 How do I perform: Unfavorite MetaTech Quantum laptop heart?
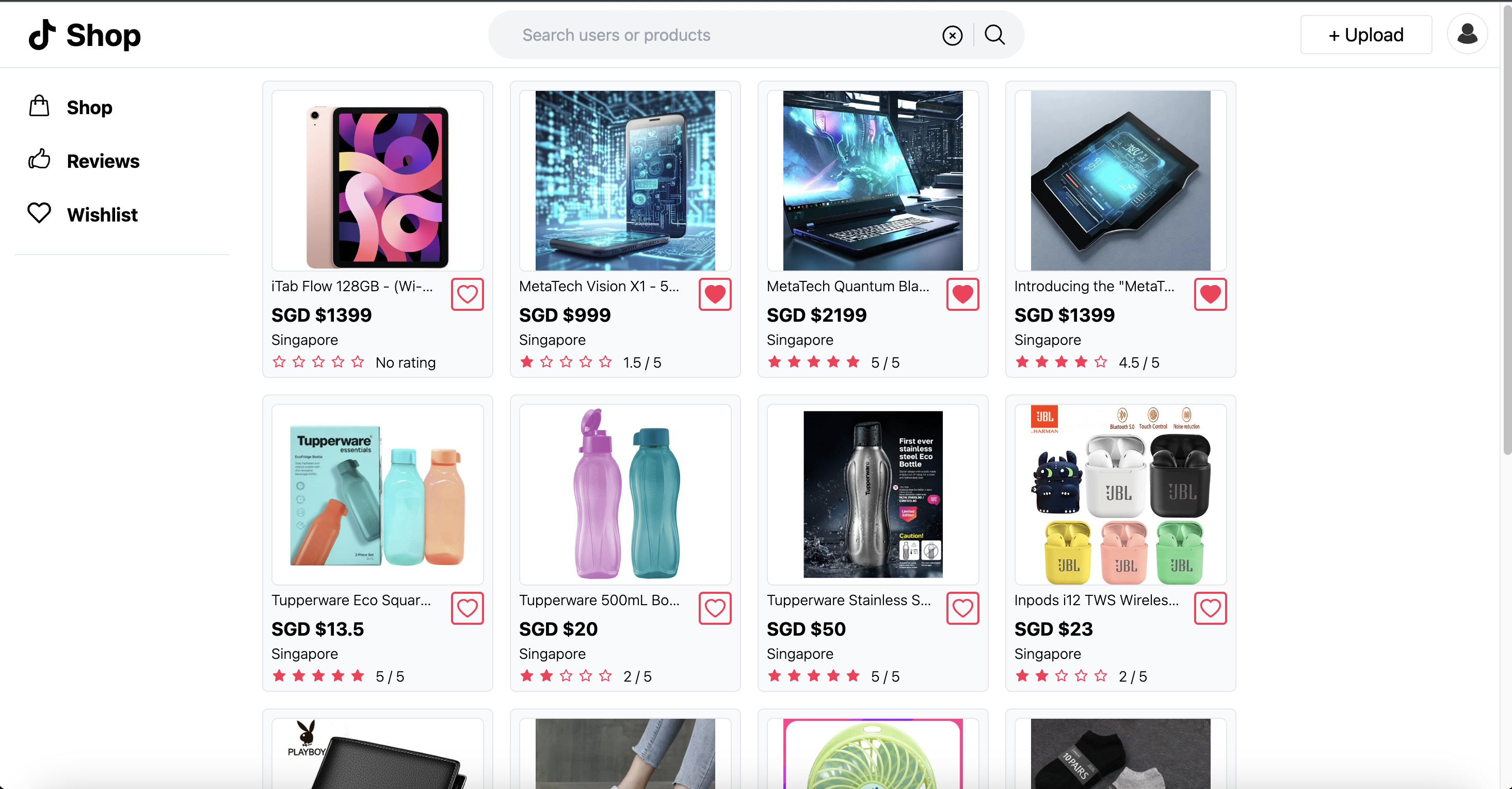(962, 294)
